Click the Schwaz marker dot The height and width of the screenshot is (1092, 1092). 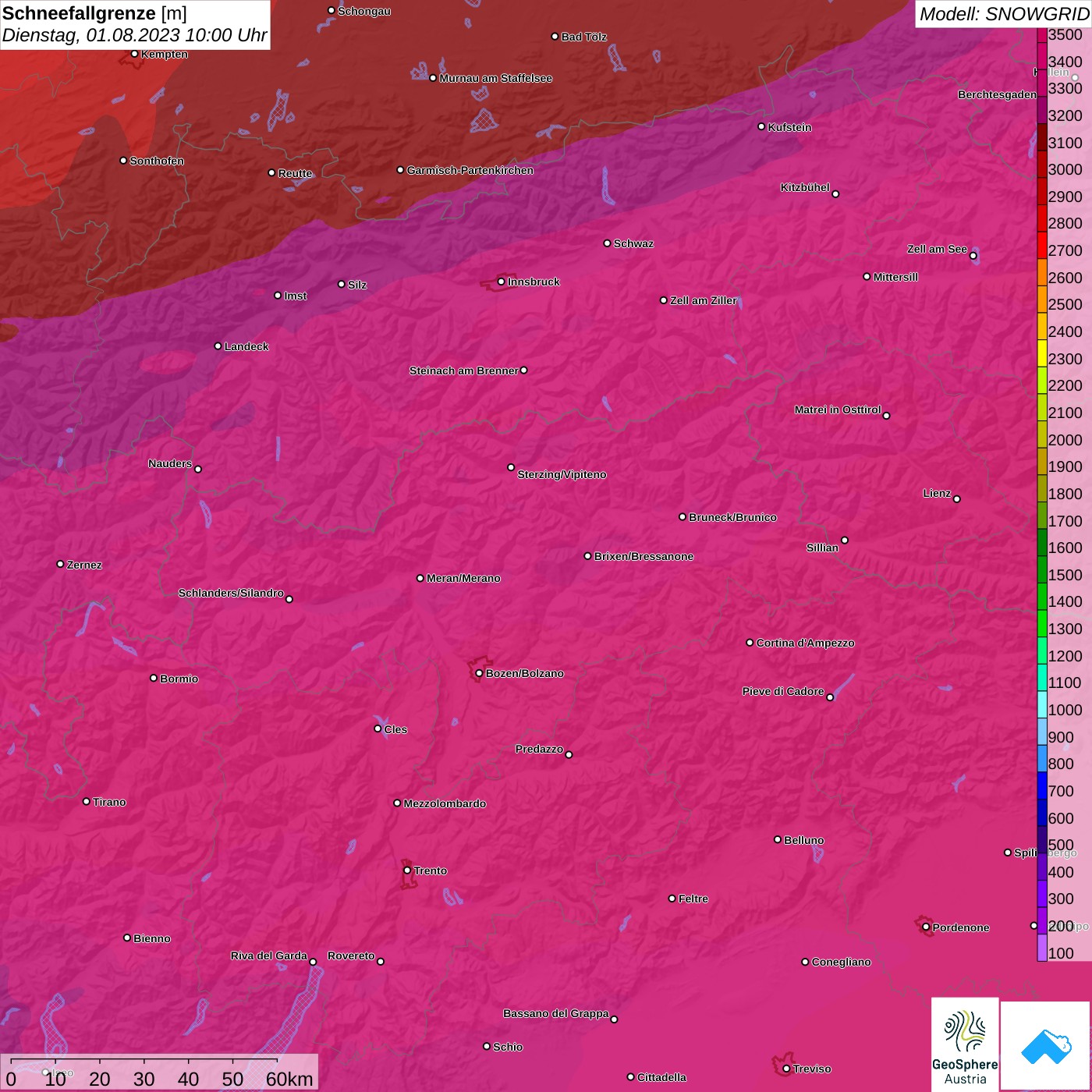[607, 243]
